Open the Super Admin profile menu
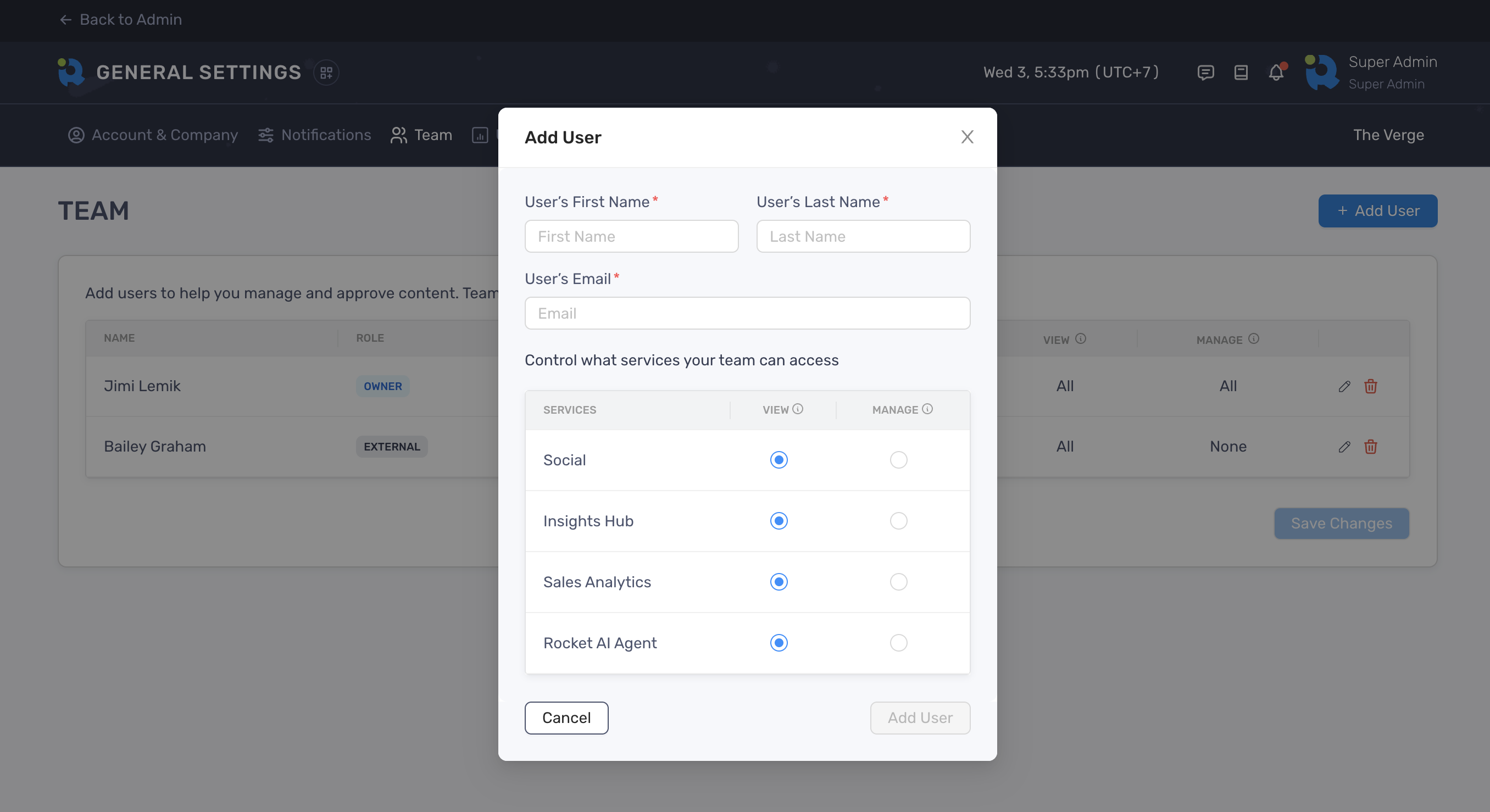The height and width of the screenshot is (812, 1490). [x=1371, y=73]
